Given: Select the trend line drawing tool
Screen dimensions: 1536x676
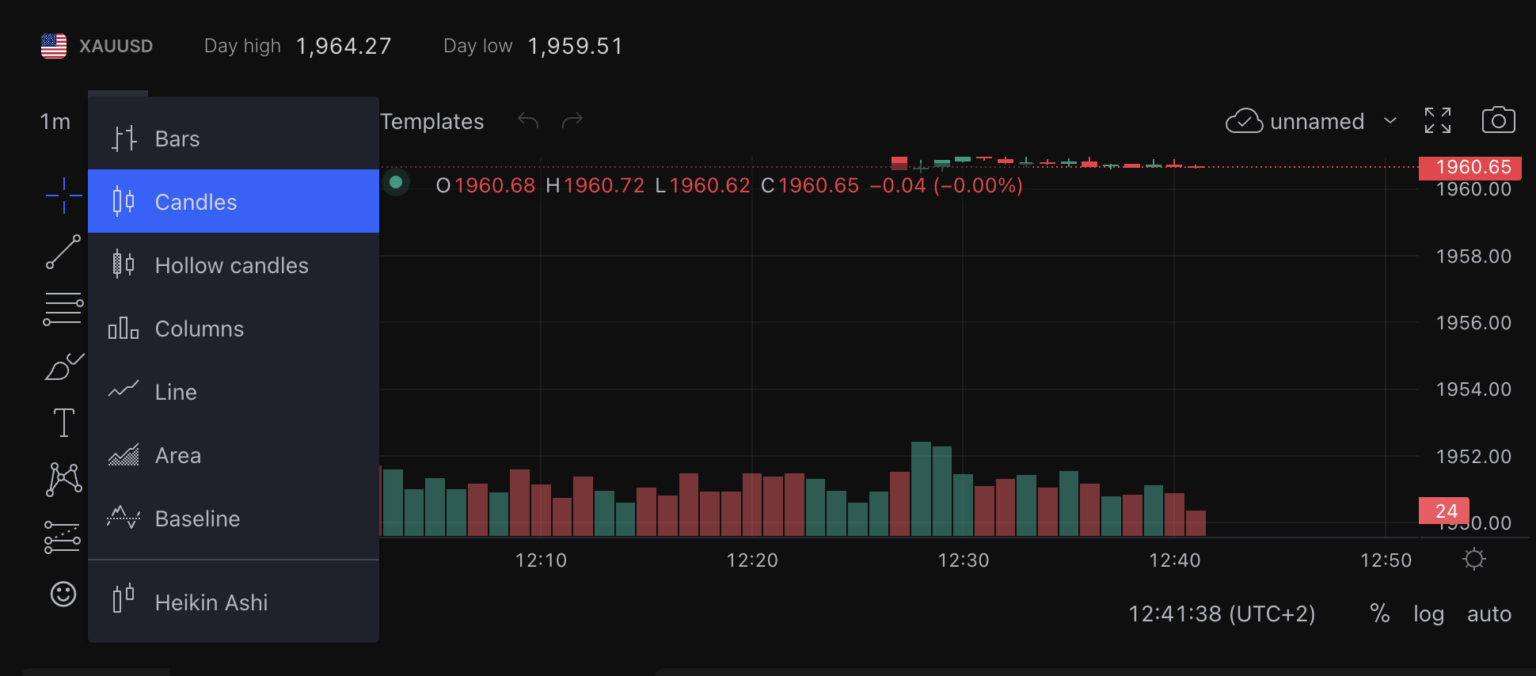Looking at the screenshot, I should point(62,252).
